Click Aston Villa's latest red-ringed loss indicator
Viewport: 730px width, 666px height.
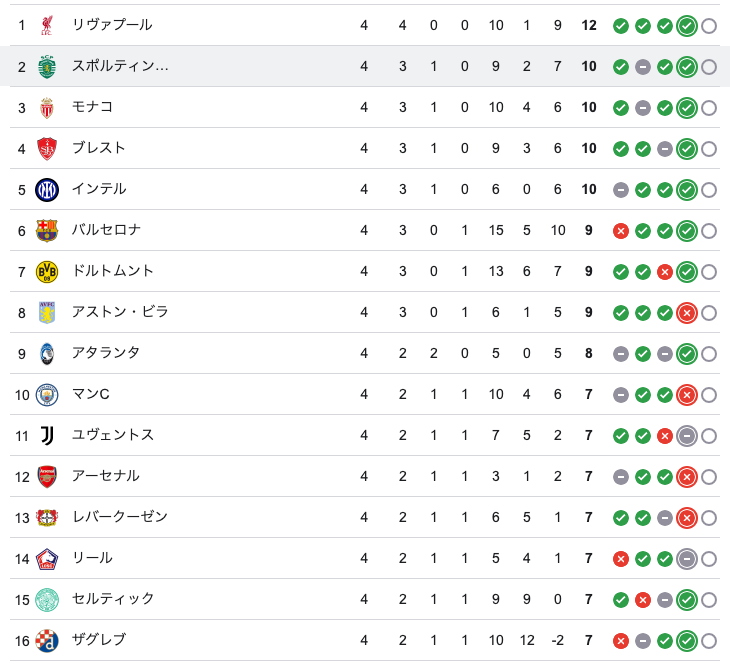[x=687, y=313]
